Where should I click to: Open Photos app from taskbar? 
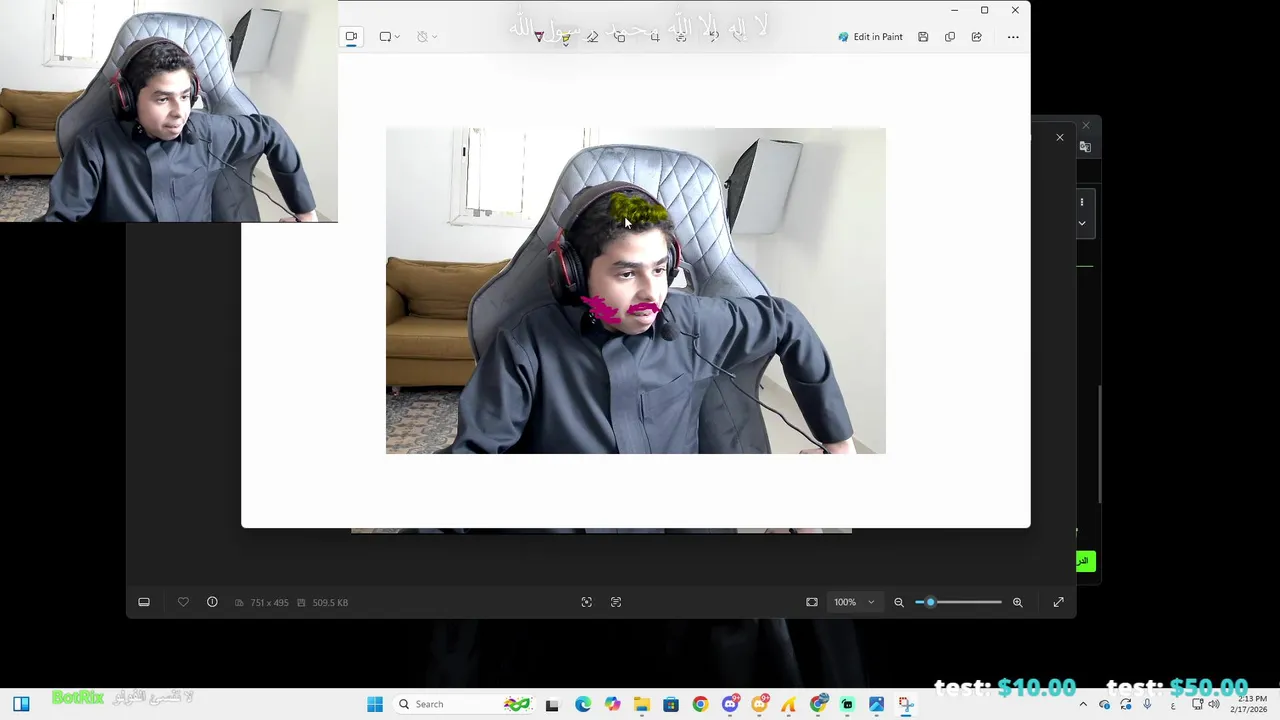pos(877,704)
